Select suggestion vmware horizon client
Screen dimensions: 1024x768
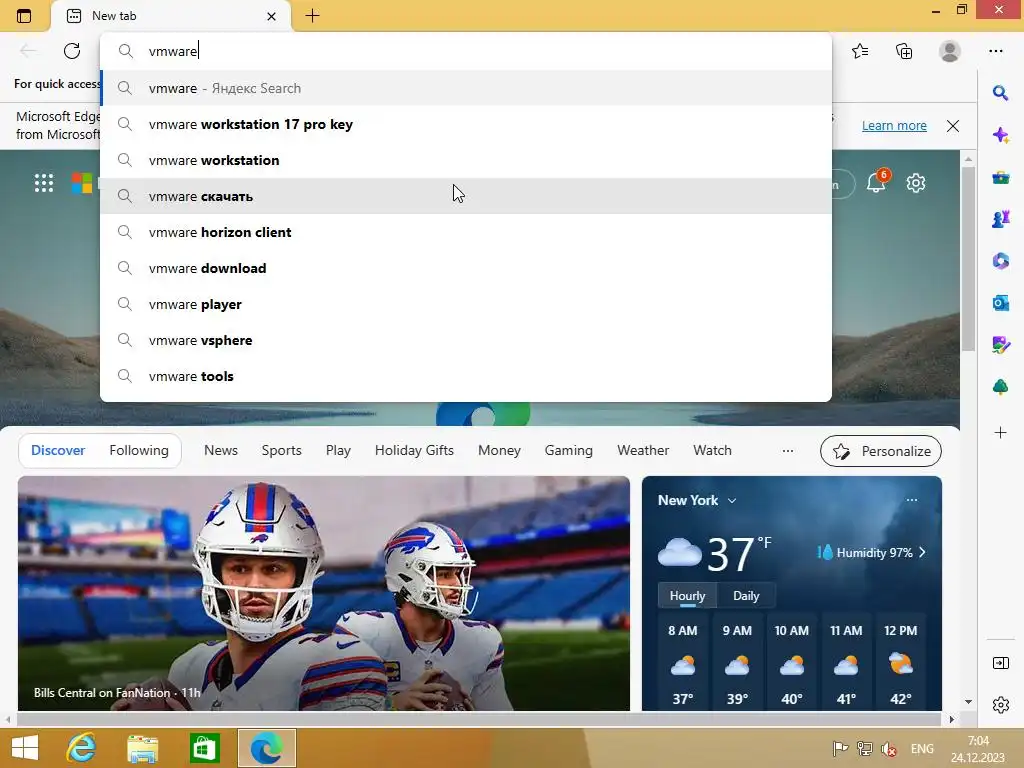(x=466, y=232)
